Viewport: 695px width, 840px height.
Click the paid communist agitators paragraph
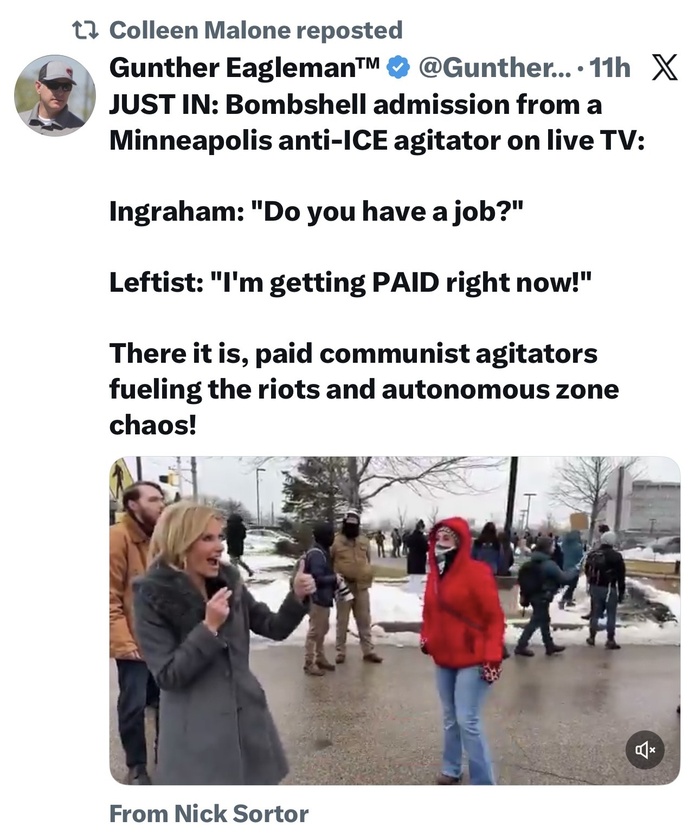pyautogui.click(x=364, y=389)
